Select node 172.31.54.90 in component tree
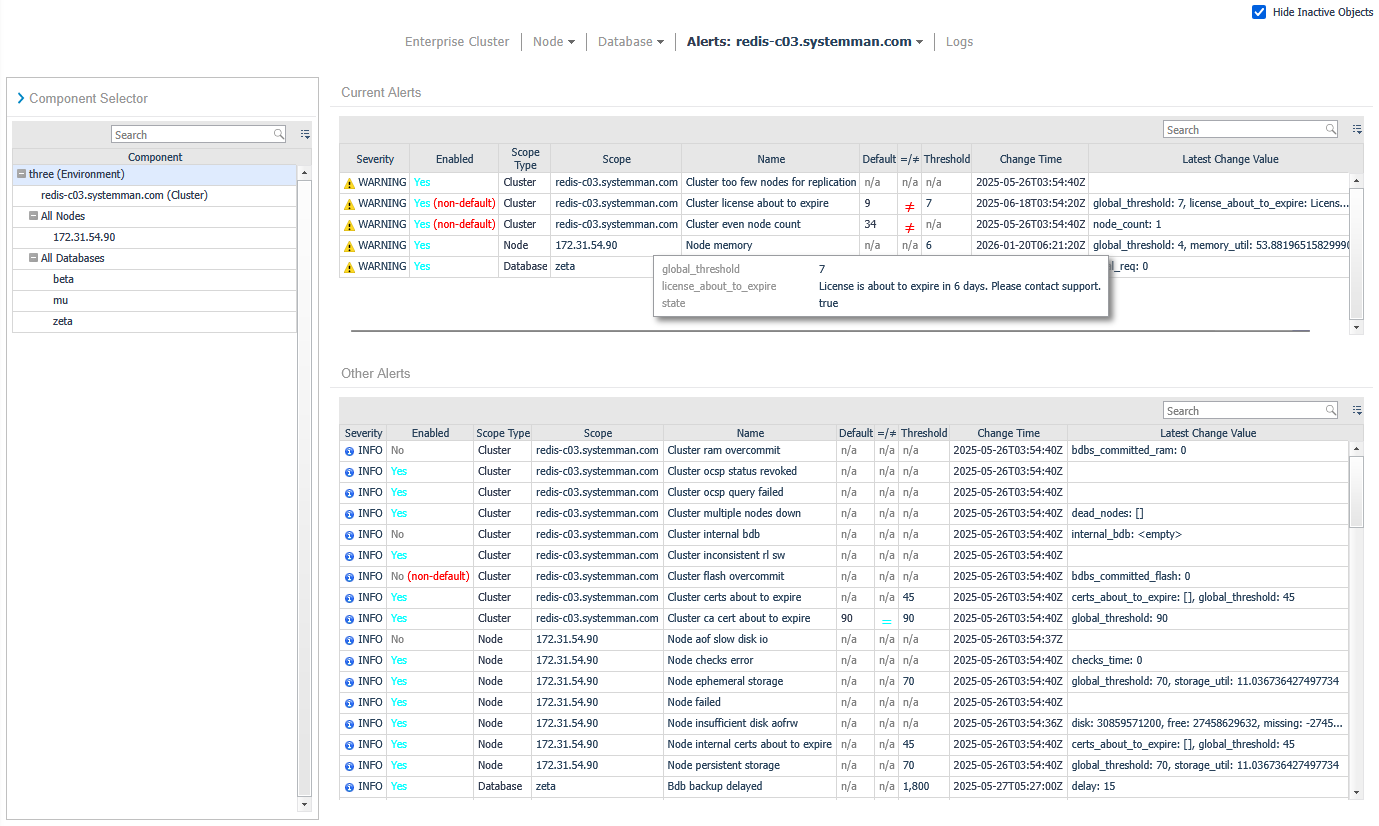 [84, 237]
